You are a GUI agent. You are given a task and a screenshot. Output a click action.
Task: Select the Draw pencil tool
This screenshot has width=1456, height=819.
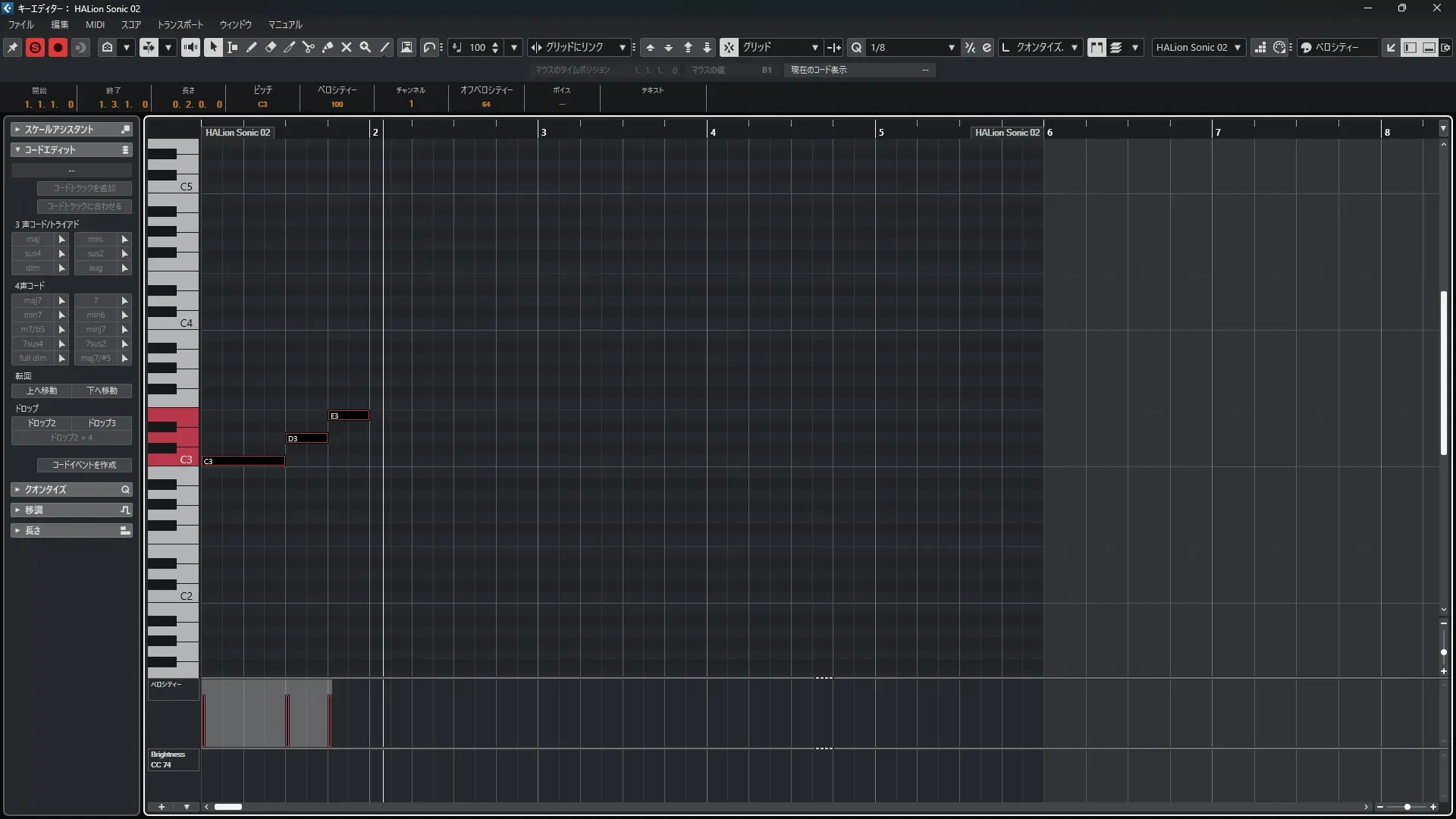pos(252,47)
